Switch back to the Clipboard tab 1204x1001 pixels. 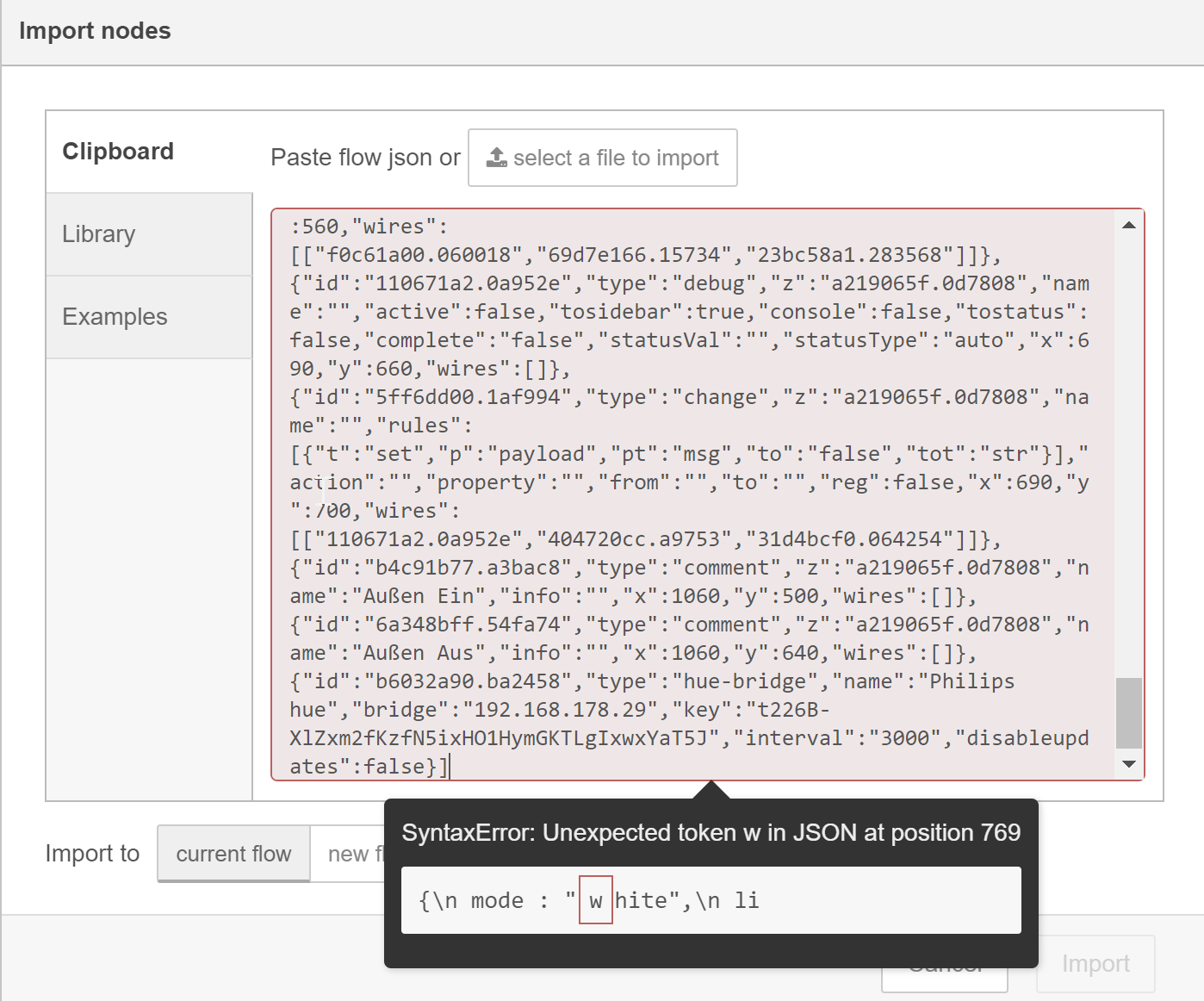click(x=118, y=152)
